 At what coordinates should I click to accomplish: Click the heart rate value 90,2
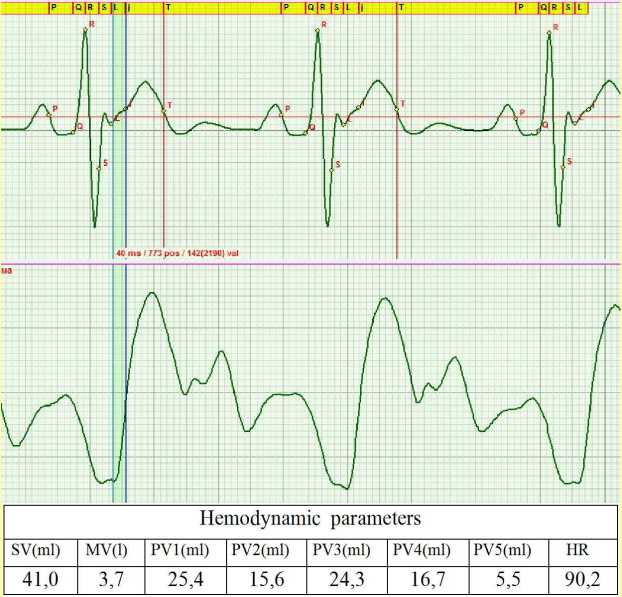point(583,580)
